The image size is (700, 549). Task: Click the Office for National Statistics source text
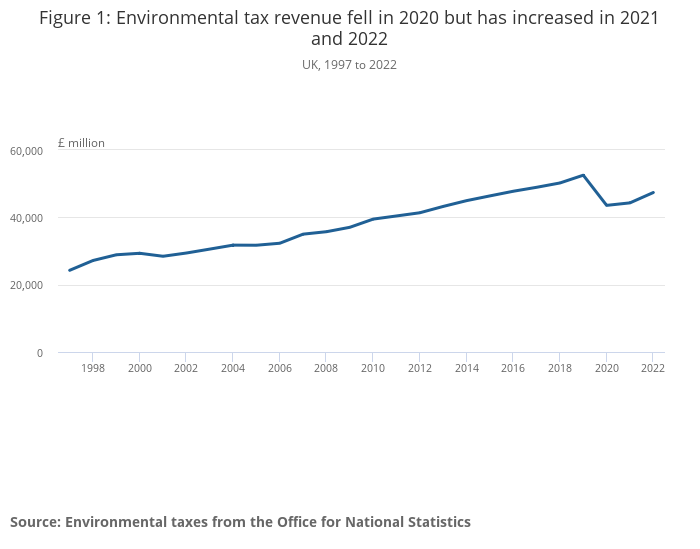pyautogui.click(x=240, y=522)
